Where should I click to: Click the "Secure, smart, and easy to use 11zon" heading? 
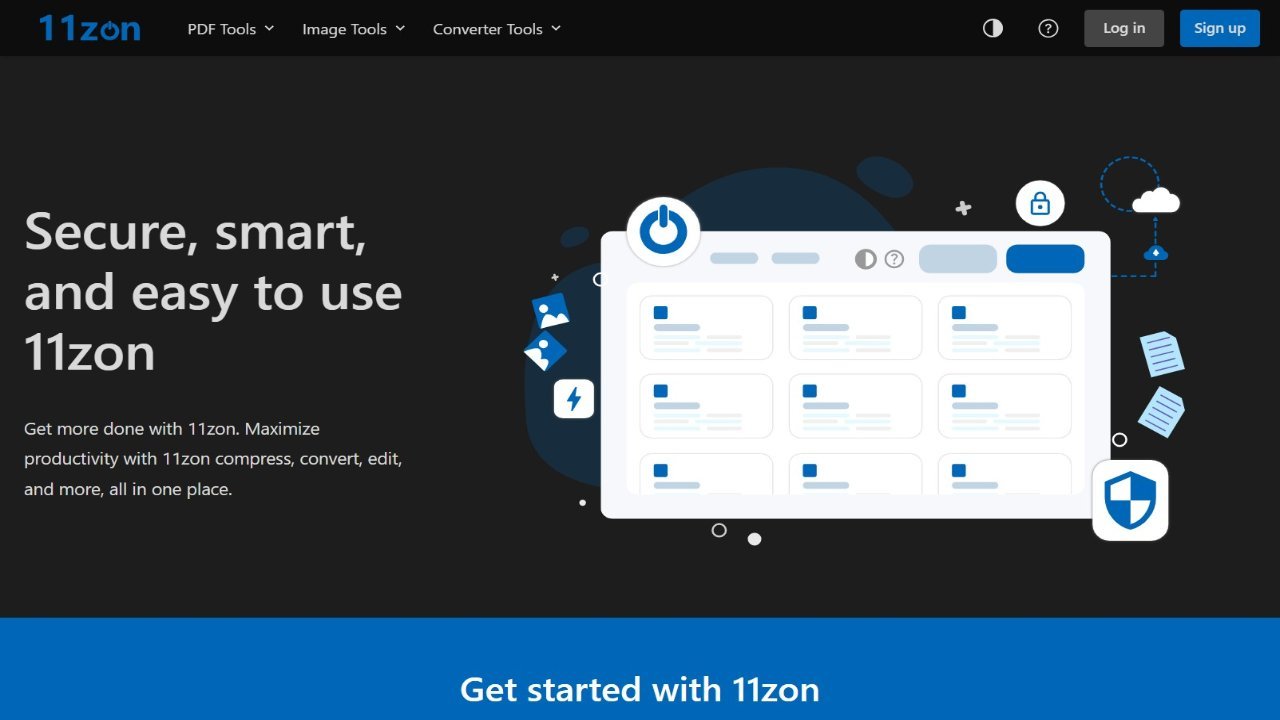coord(213,292)
